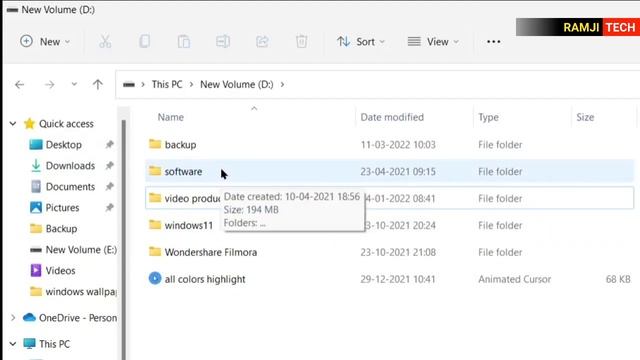
Task: Open Pictures in Quick access
Action: pyautogui.click(x=62, y=208)
